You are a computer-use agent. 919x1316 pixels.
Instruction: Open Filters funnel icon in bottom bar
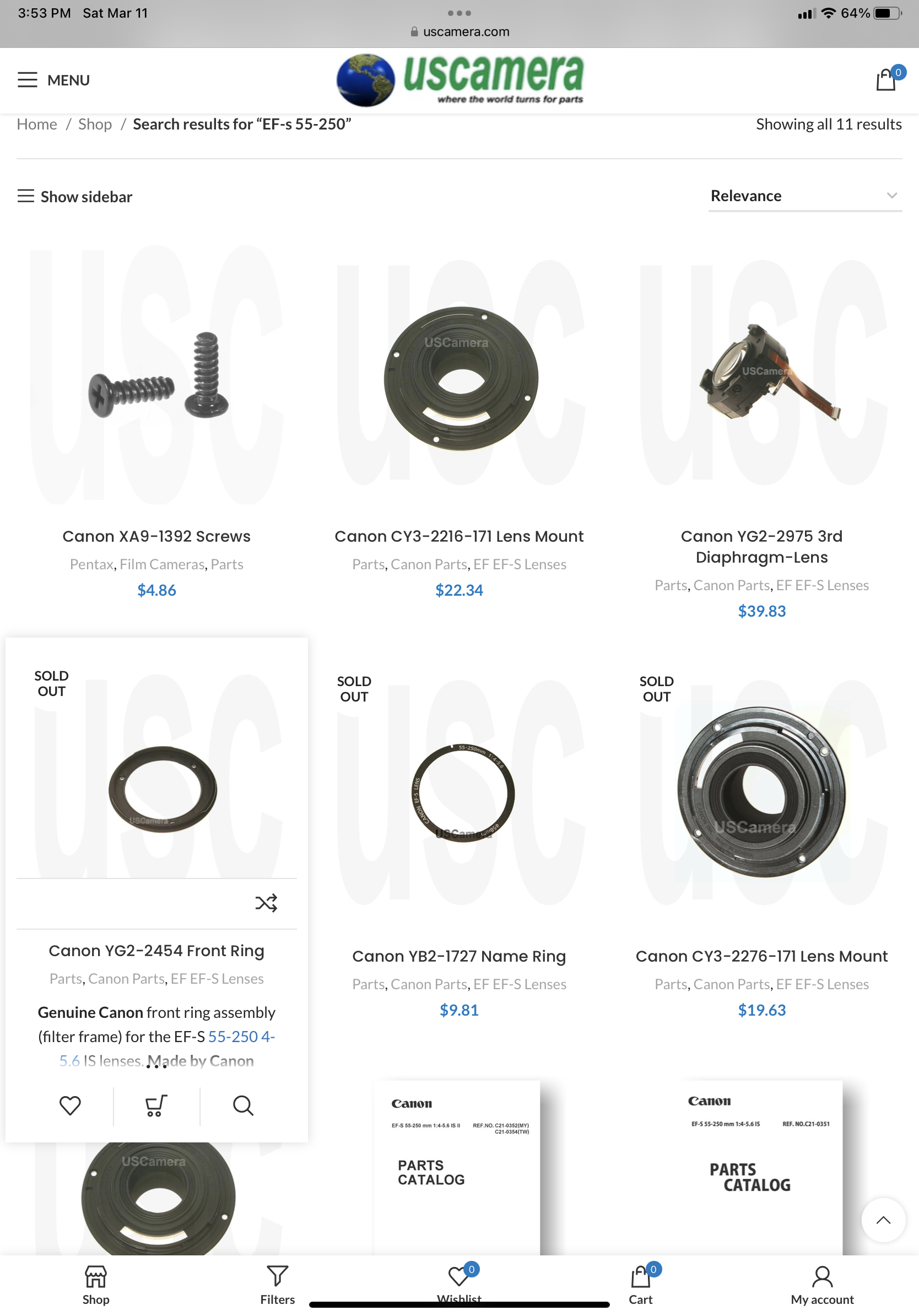click(277, 1285)
